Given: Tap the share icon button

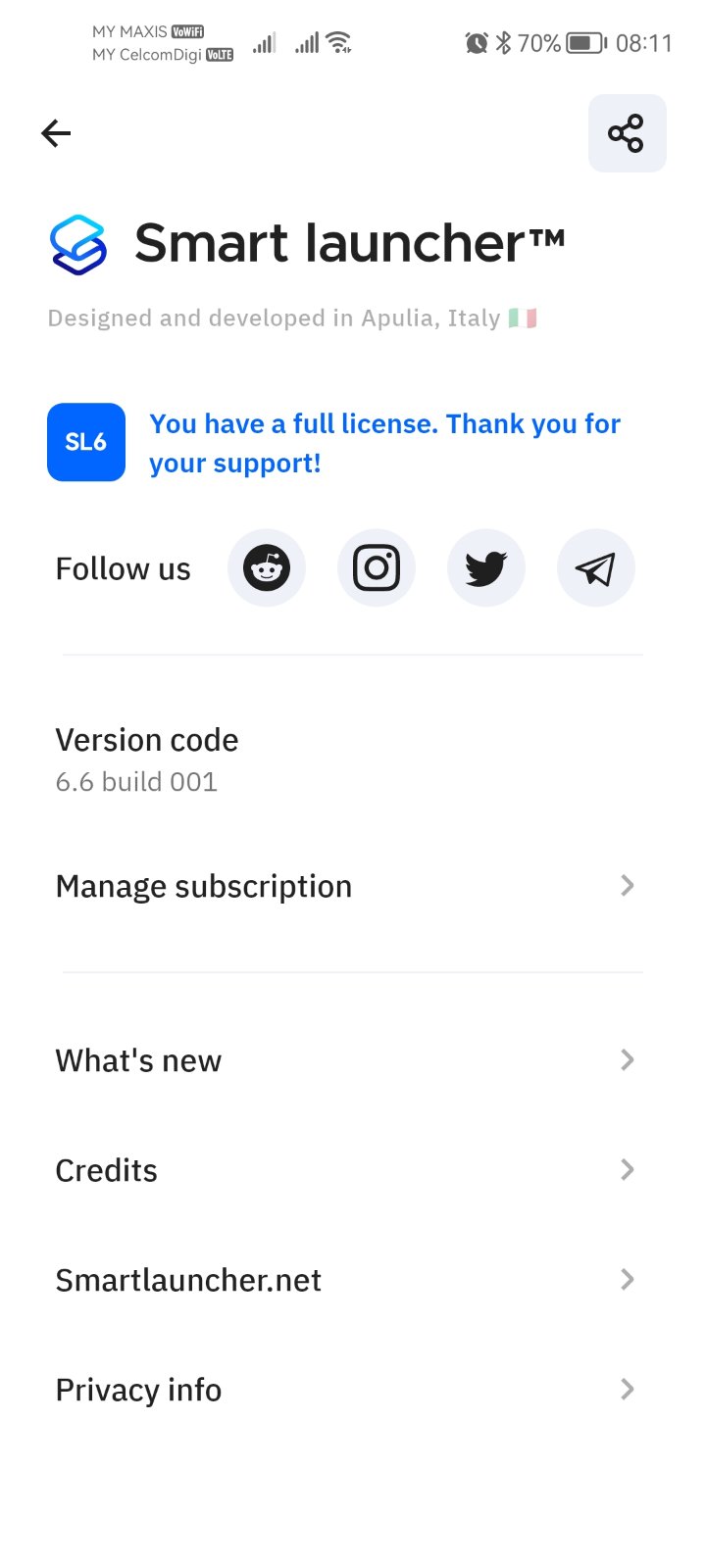Looking at the screenshot, I should (x=627, y=133).
